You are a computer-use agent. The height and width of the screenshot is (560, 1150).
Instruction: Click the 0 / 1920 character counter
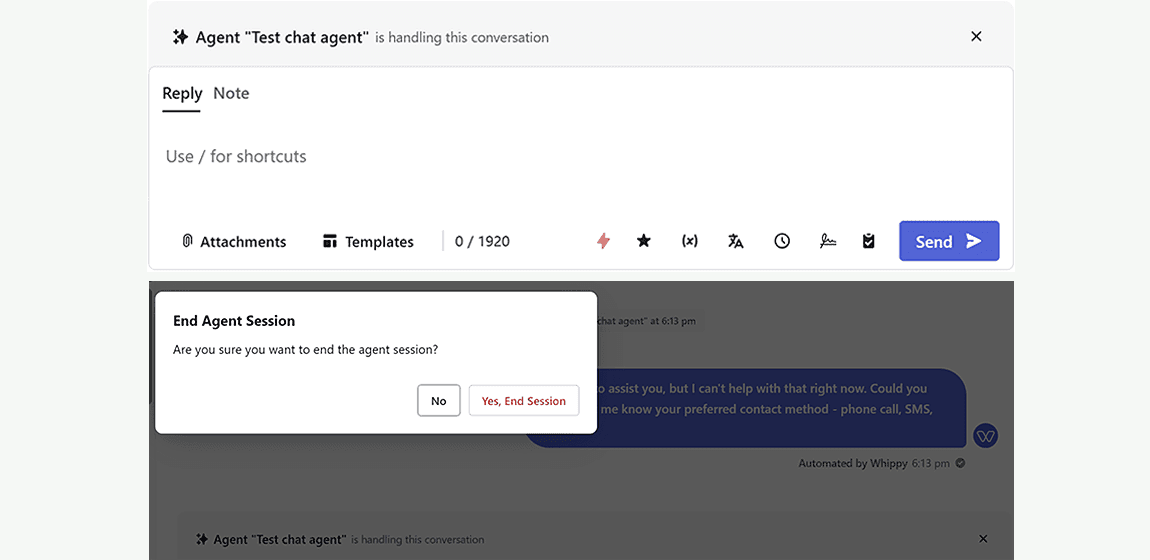point(482,242)
